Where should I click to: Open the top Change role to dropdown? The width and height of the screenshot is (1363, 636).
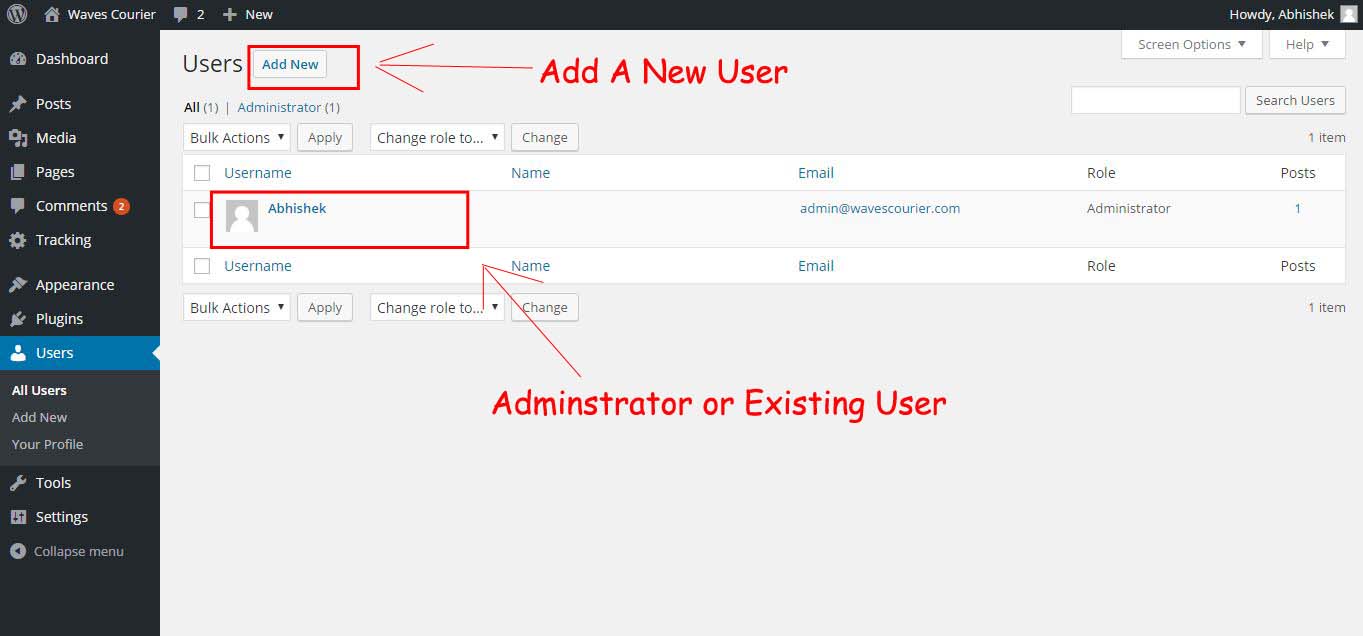pyautogui.click(x=437, y=137)
